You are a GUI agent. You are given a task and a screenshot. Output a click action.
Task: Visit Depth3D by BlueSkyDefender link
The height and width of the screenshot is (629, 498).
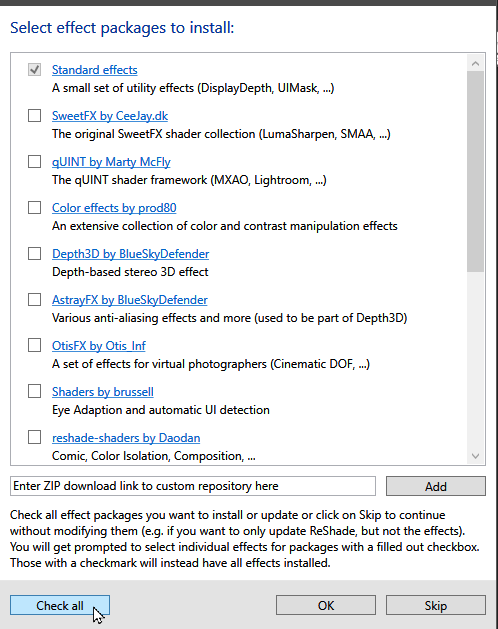tap(130, 254)
